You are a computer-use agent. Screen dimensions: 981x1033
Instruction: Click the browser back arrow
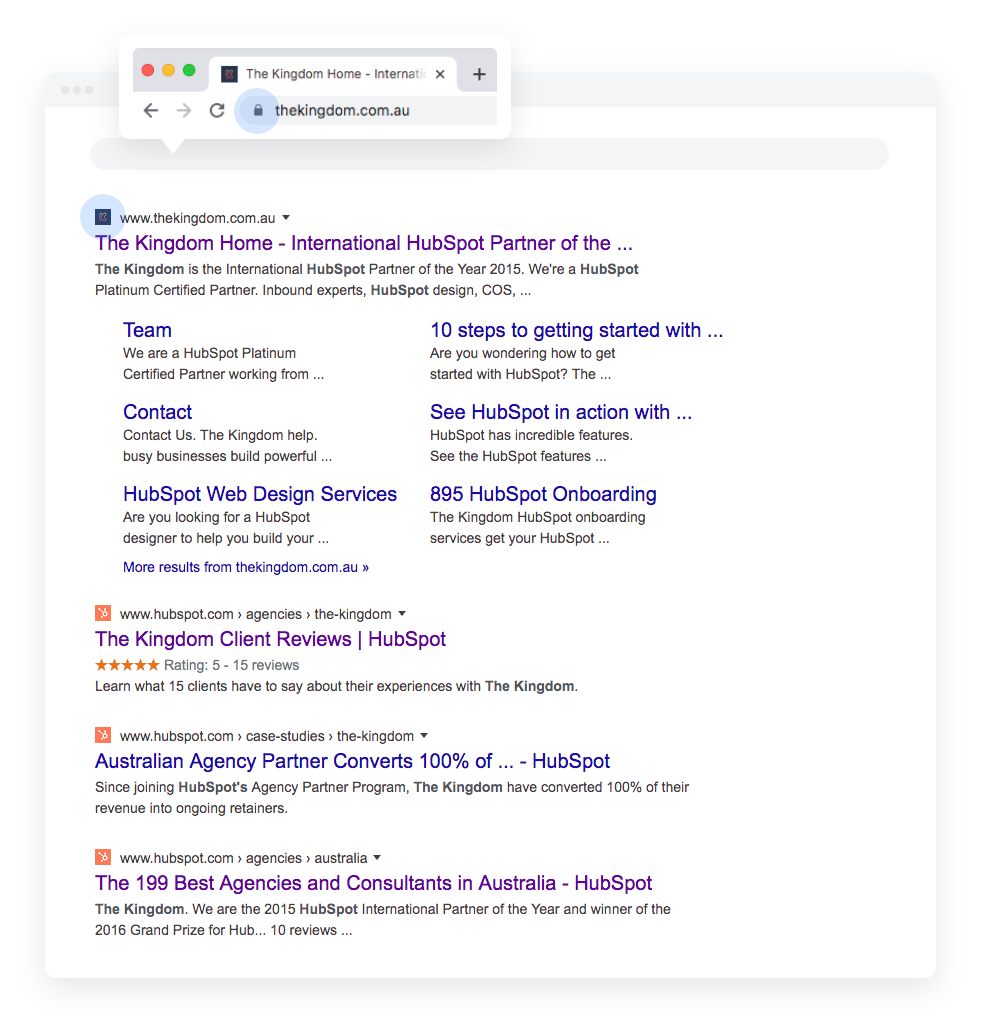point(151,111)
